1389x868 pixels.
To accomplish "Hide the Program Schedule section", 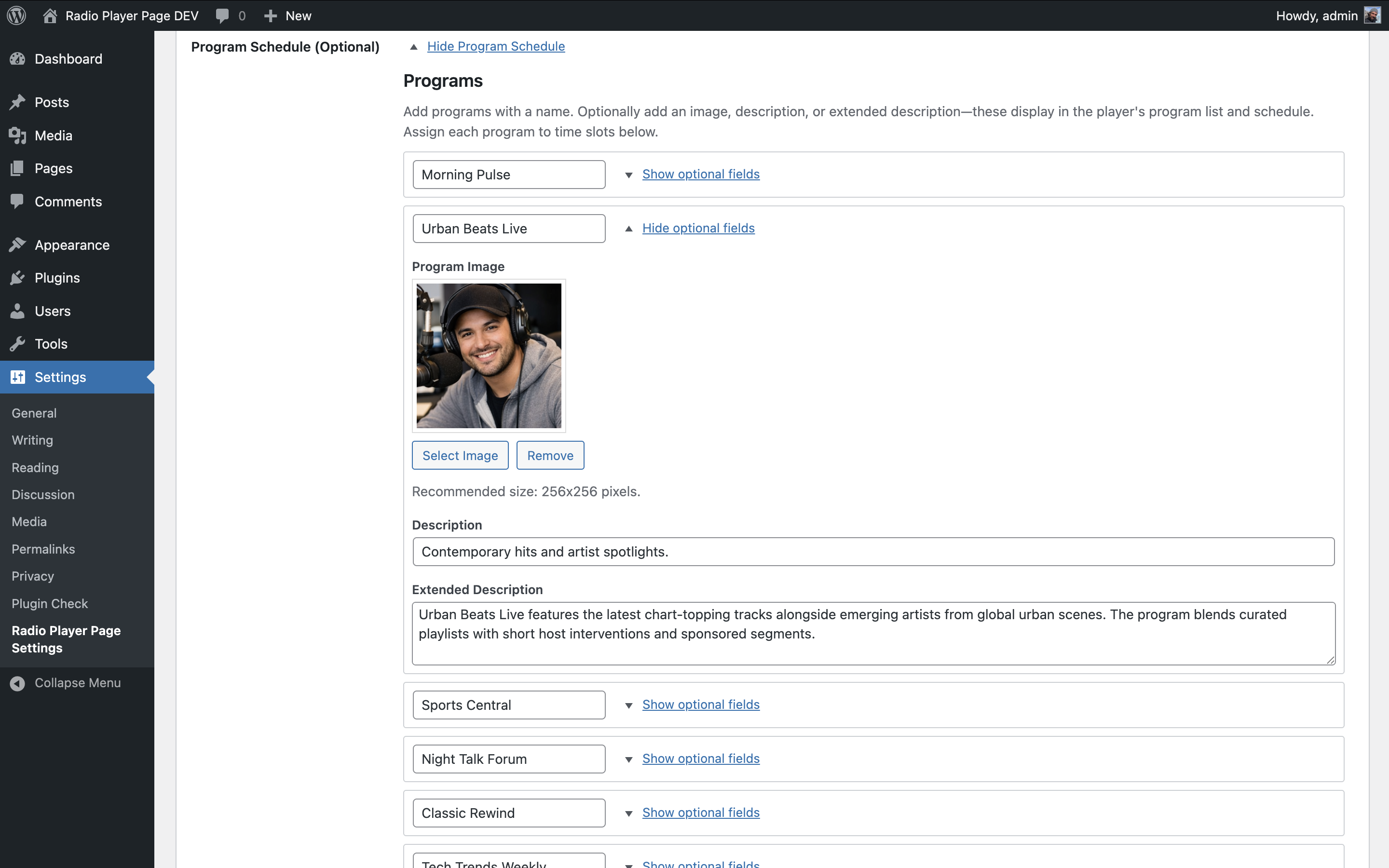I will pyautogui.click(x=495, y=46).
